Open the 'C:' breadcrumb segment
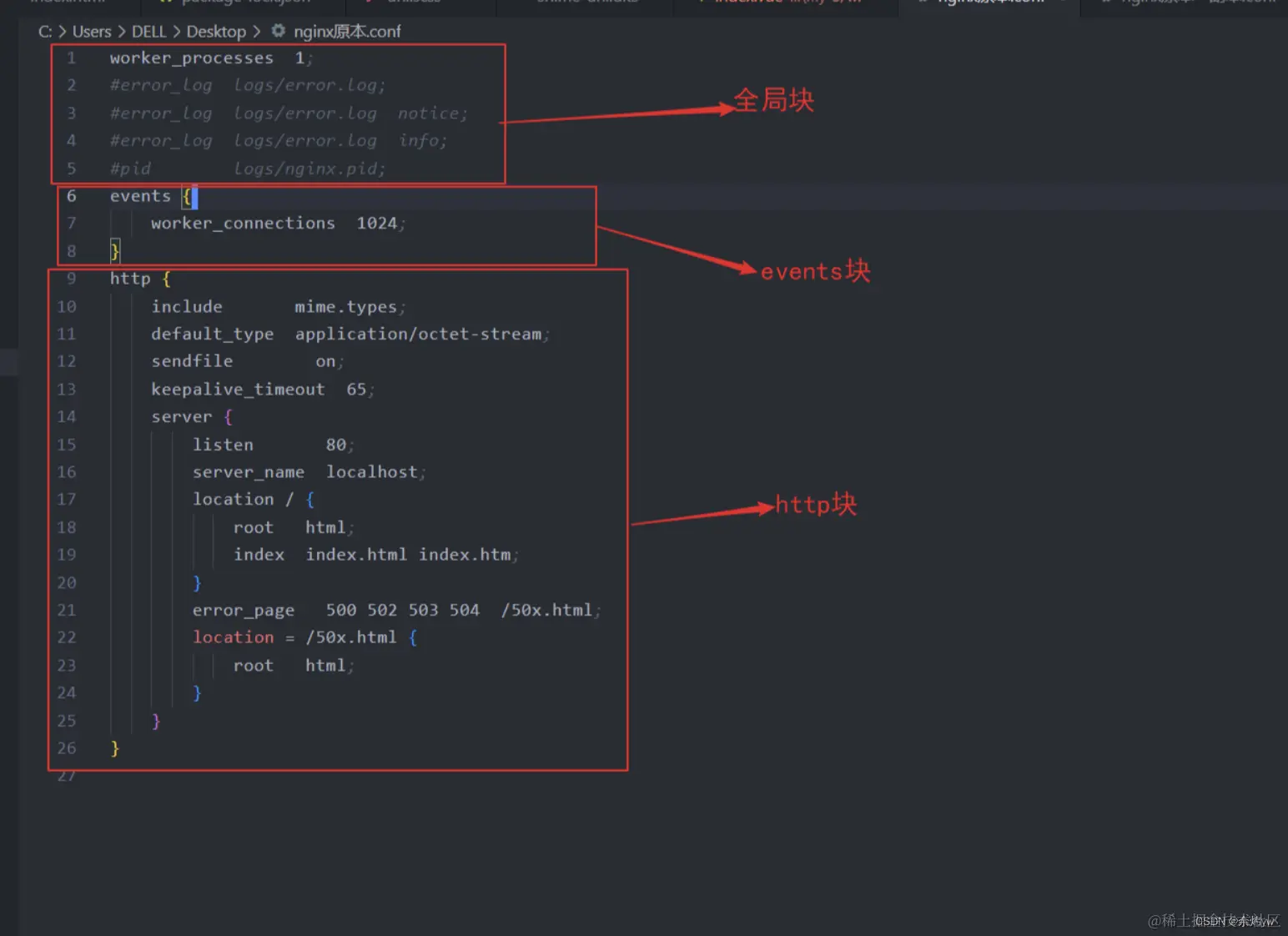Image resolution: width=1288 pixels, height=936 pixels. [x=45, y=32]
